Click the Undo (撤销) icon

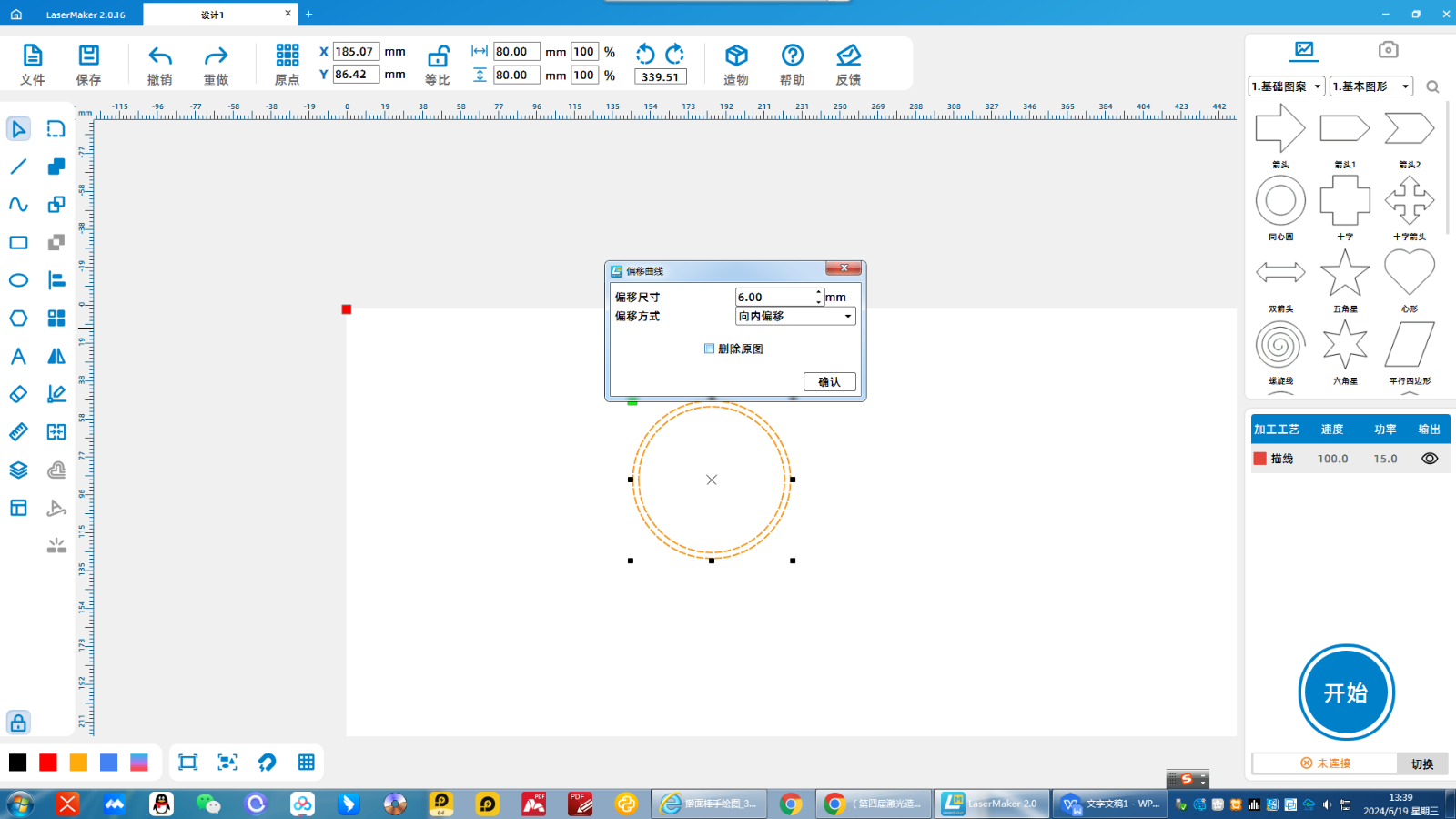(160, 56)
